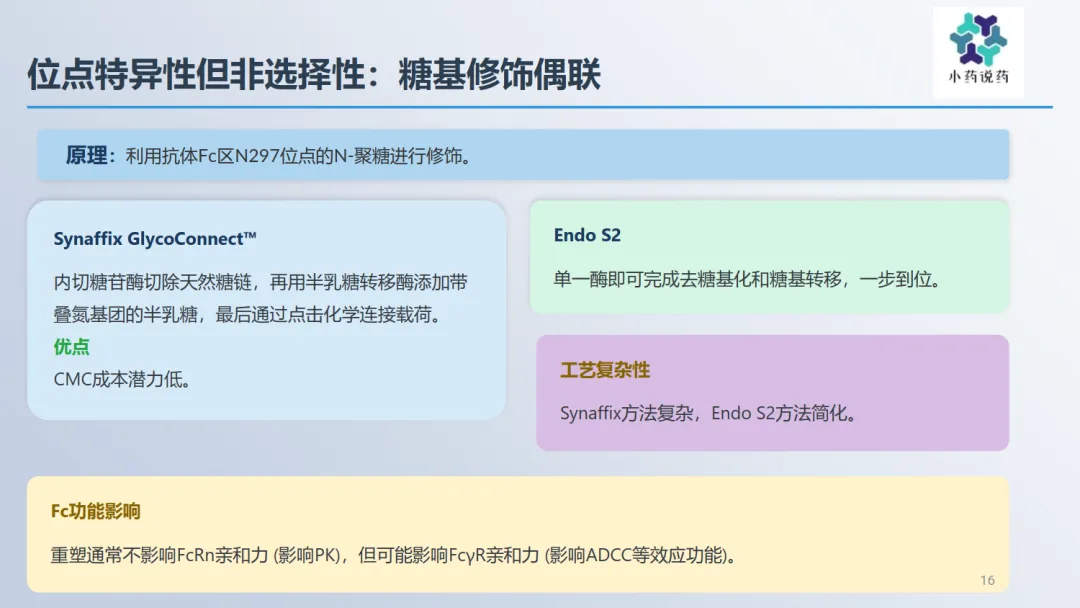
Task: Click the slide page number 16
Action: (987, 580)
